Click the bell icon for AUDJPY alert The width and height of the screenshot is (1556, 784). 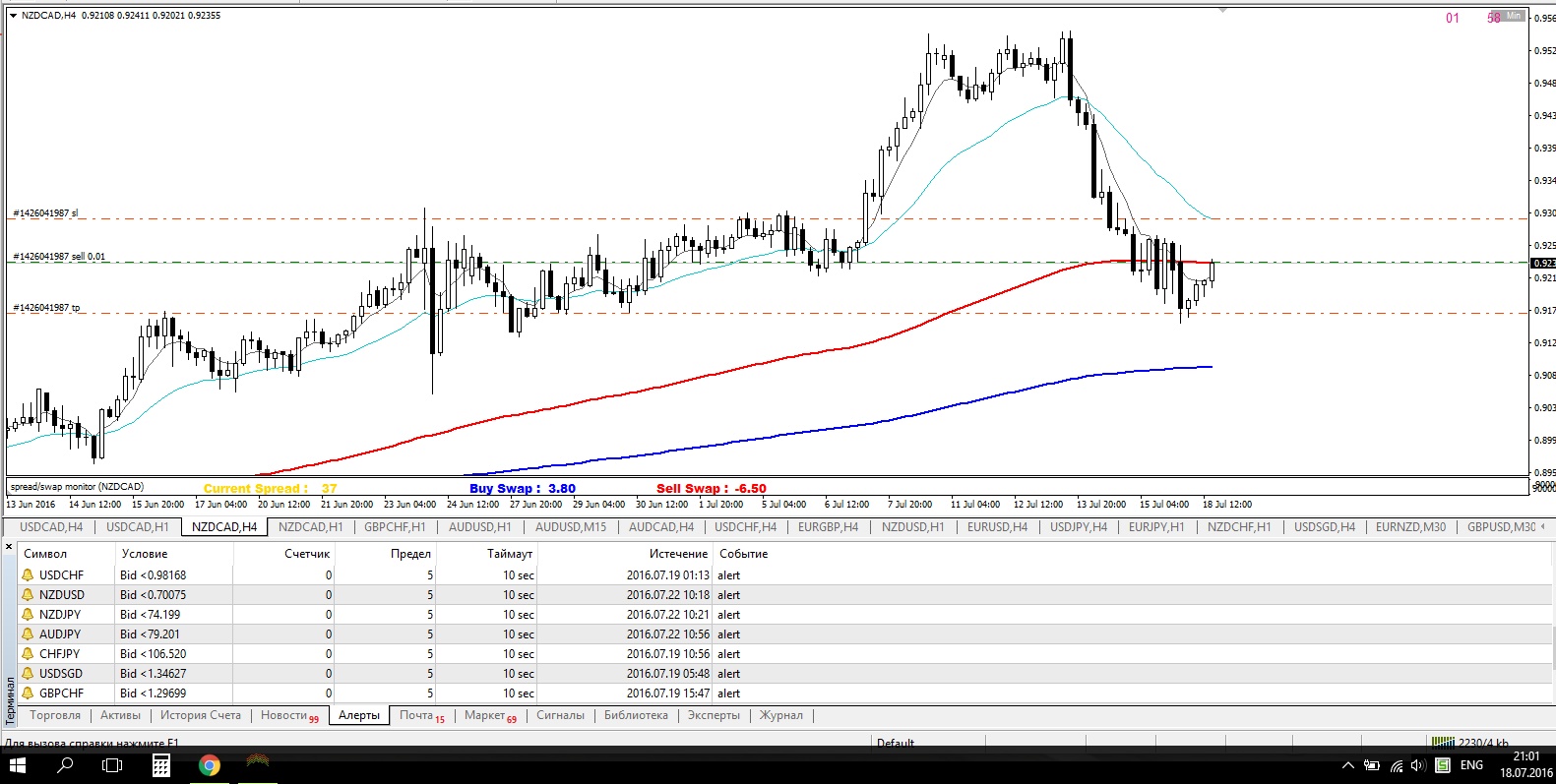point(28,634)
